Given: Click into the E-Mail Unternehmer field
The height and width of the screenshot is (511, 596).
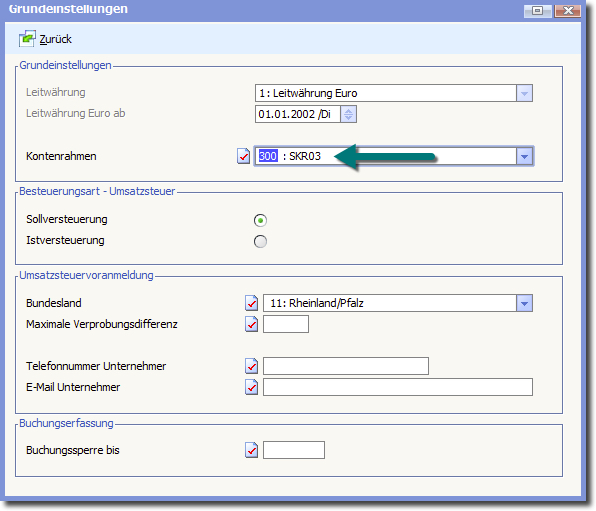Looking at the screenshot, I should [x=398, y=387].
